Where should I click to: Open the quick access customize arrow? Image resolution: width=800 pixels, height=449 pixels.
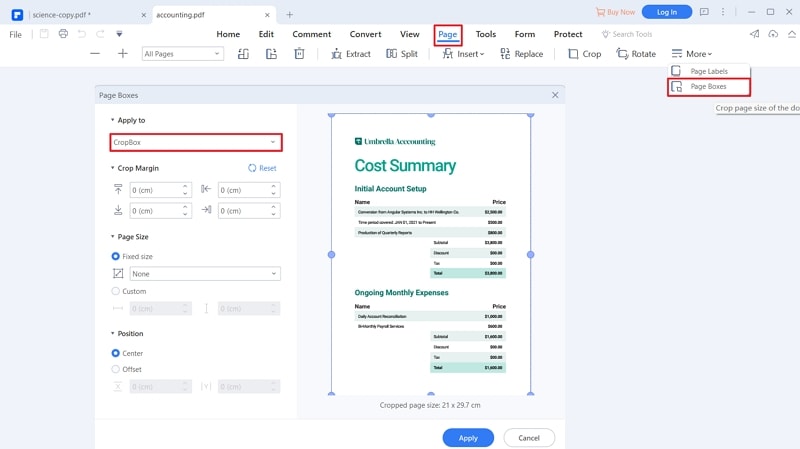119,34
